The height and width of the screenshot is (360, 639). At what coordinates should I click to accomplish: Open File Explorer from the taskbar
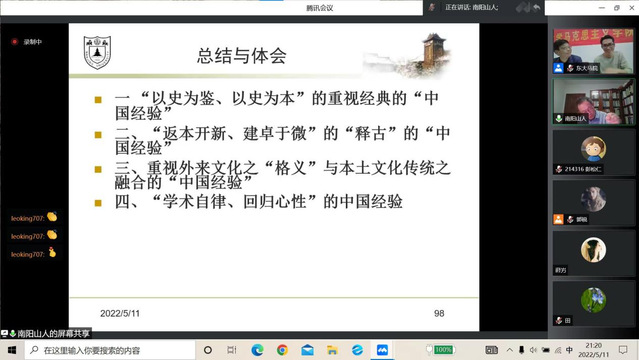point(332,350)
